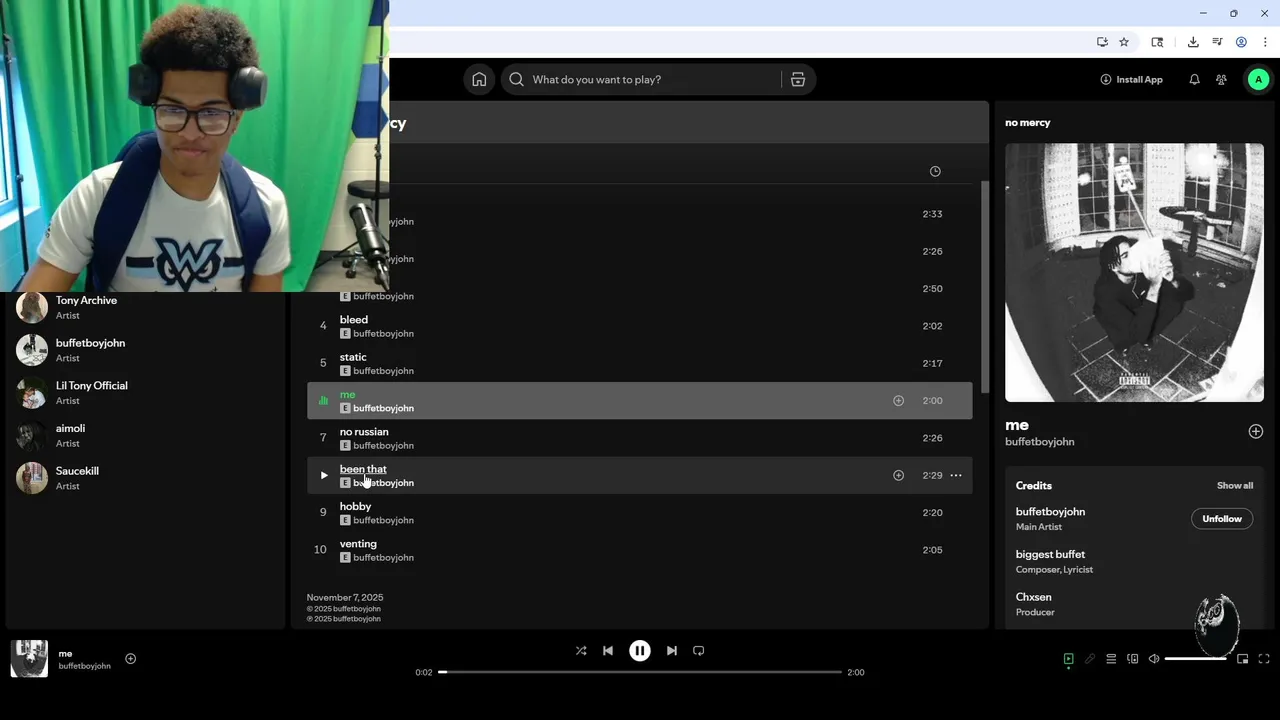Screen dimensions: 1280x720
Task: Toggle repeat mode
Action: click(699, 651)
